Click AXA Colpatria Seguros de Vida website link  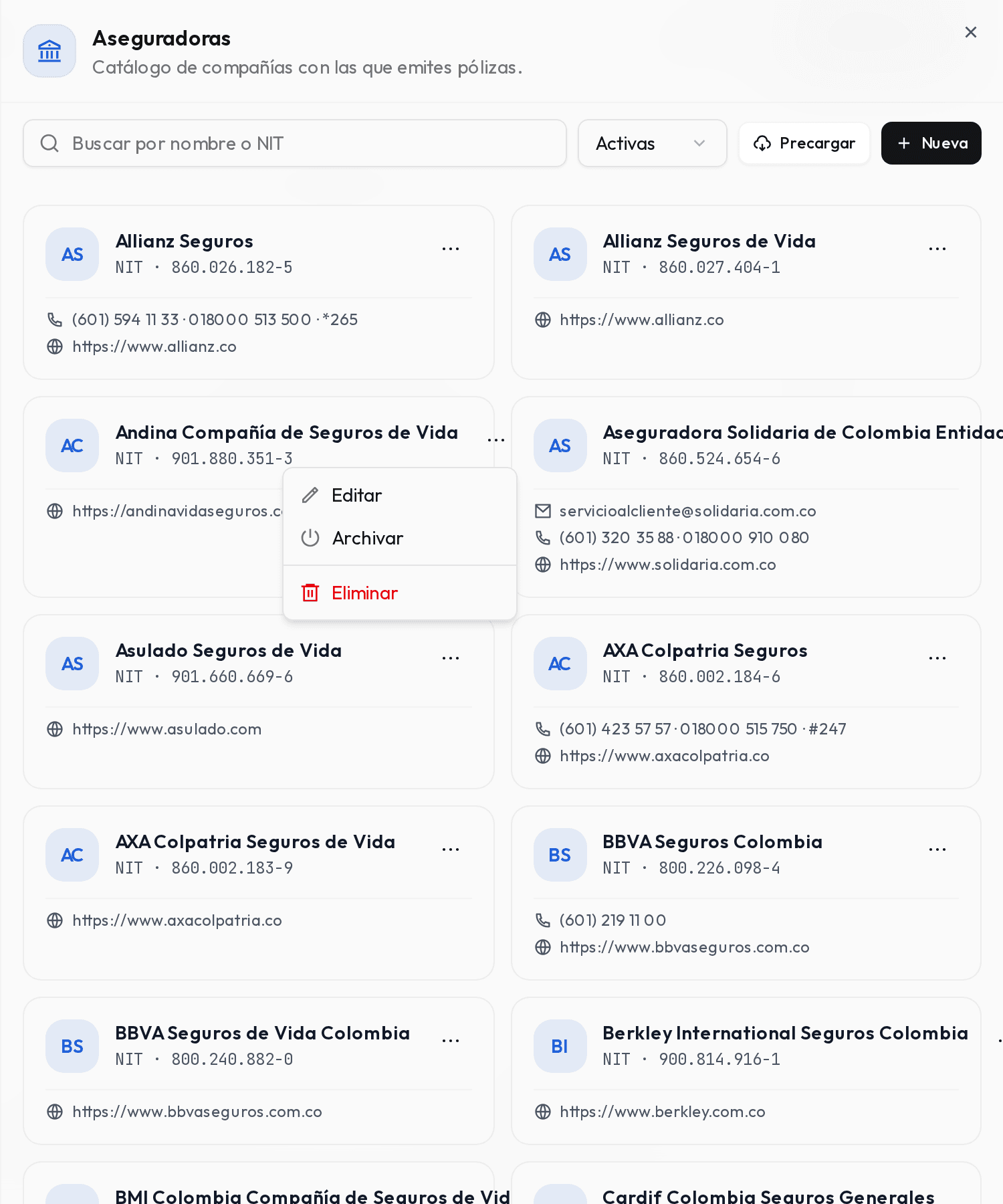pyautogui.click(x=177, y=920)
